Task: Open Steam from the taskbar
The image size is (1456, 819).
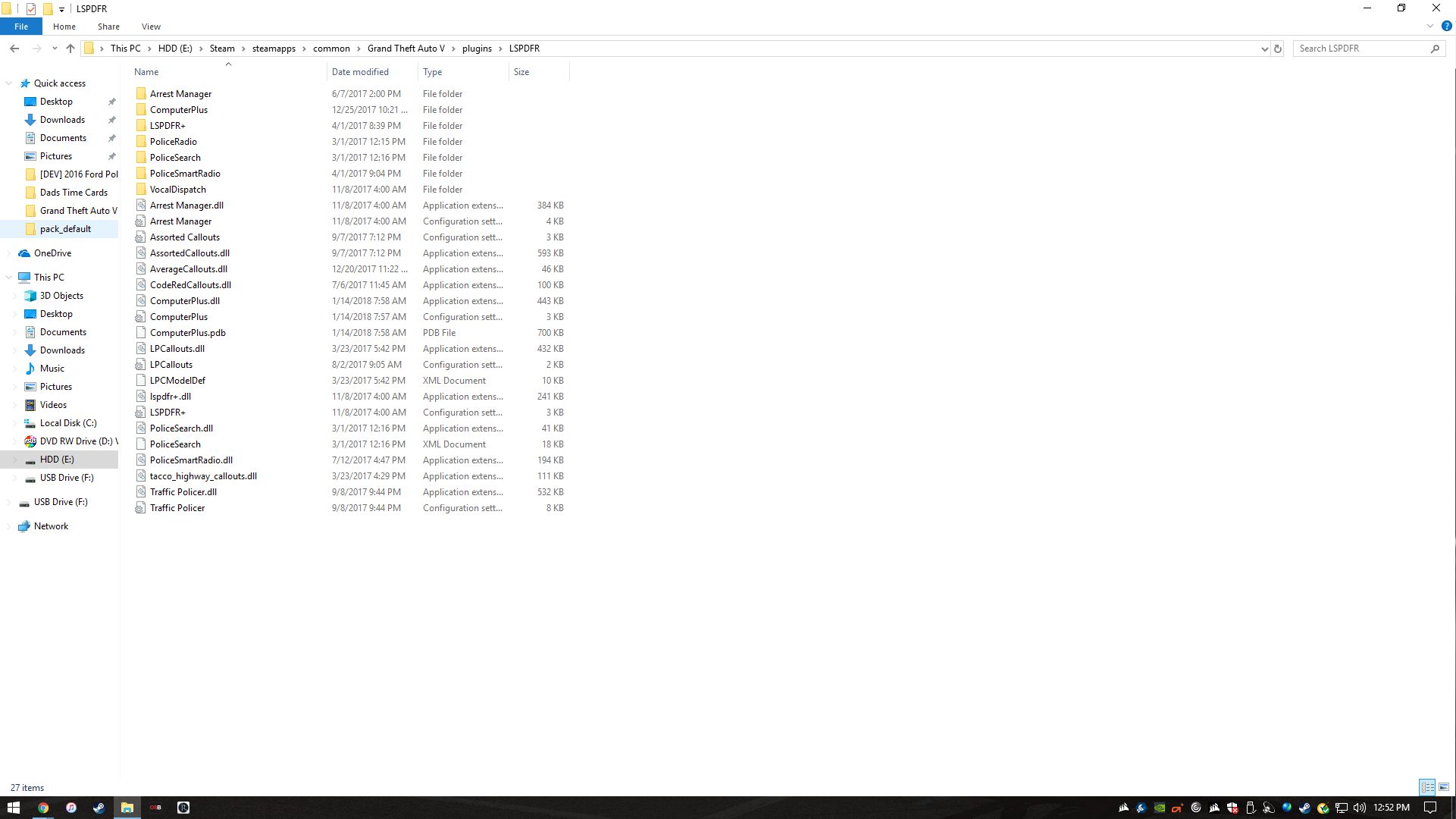Action: tap(99, 808)
